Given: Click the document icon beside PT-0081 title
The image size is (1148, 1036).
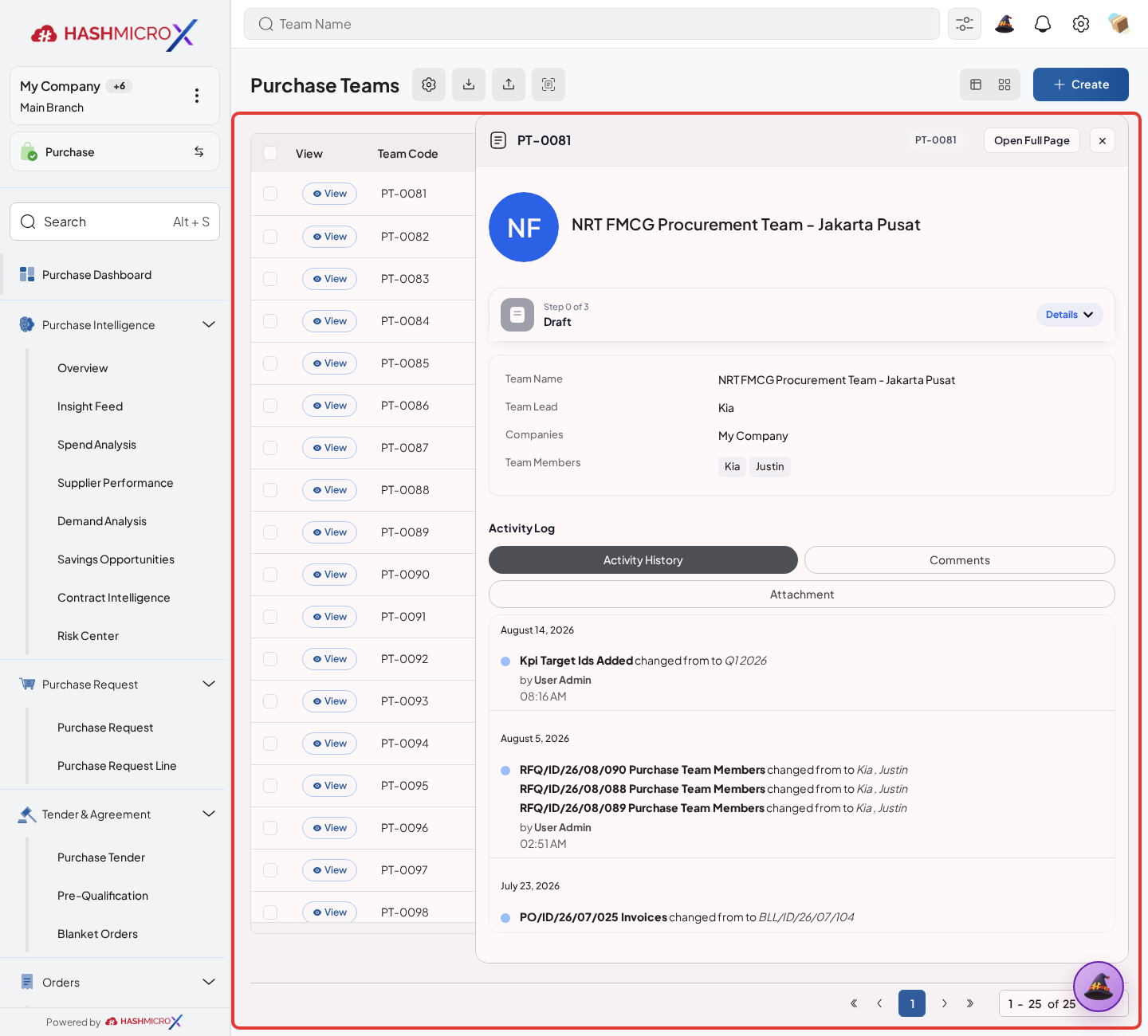Looking at the screenshot, I should [x=498, y=140].
